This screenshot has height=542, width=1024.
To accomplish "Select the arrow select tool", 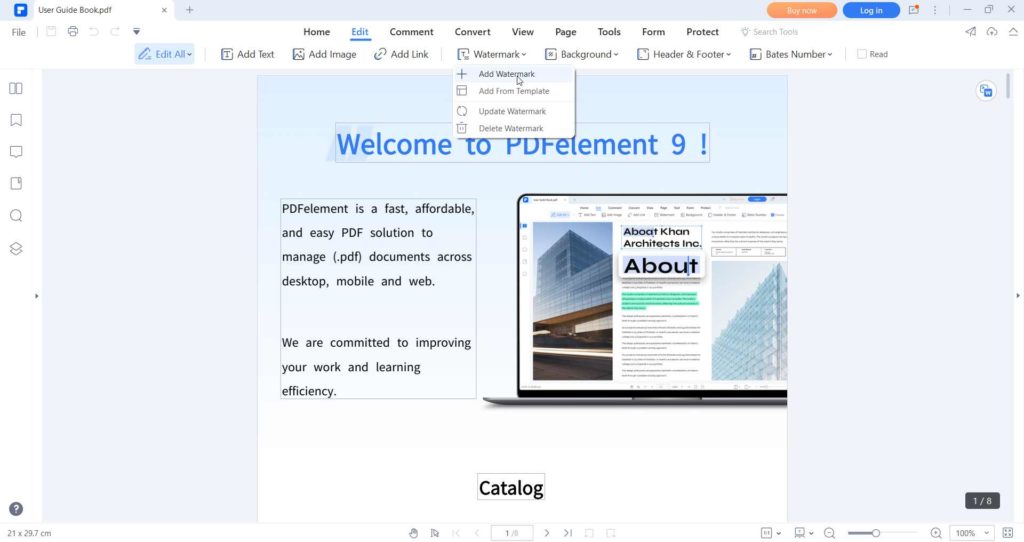I will click(435, 533).
